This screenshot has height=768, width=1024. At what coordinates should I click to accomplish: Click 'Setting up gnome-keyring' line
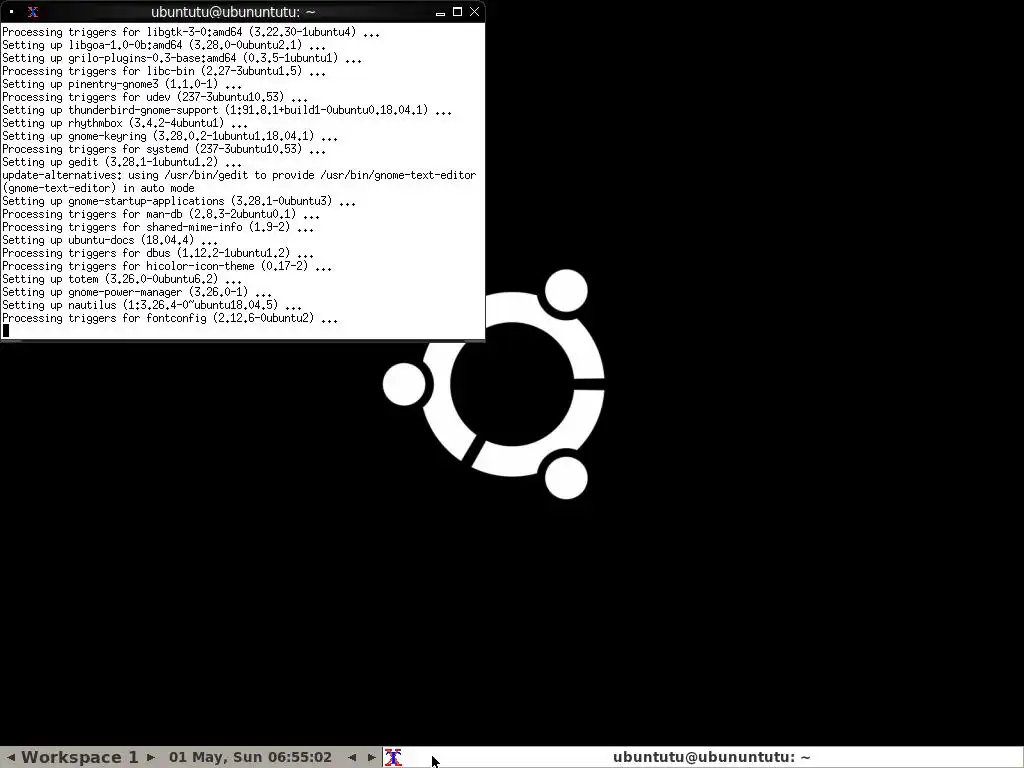click(170, 136)
